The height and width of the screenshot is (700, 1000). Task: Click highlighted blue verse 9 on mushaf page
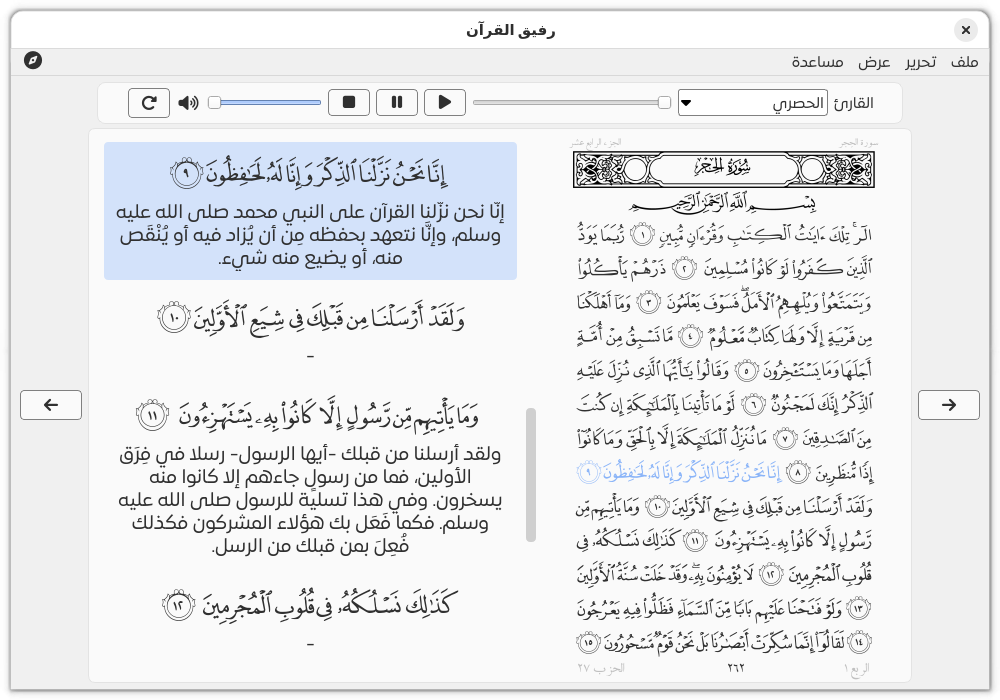(679, 472)
